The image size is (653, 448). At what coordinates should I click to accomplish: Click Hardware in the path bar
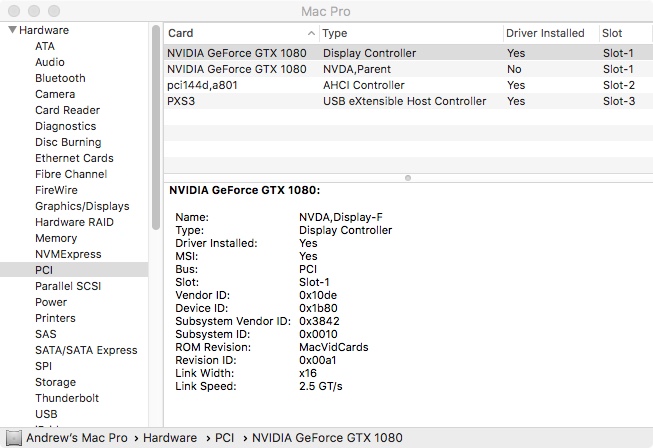click(170, 438)
